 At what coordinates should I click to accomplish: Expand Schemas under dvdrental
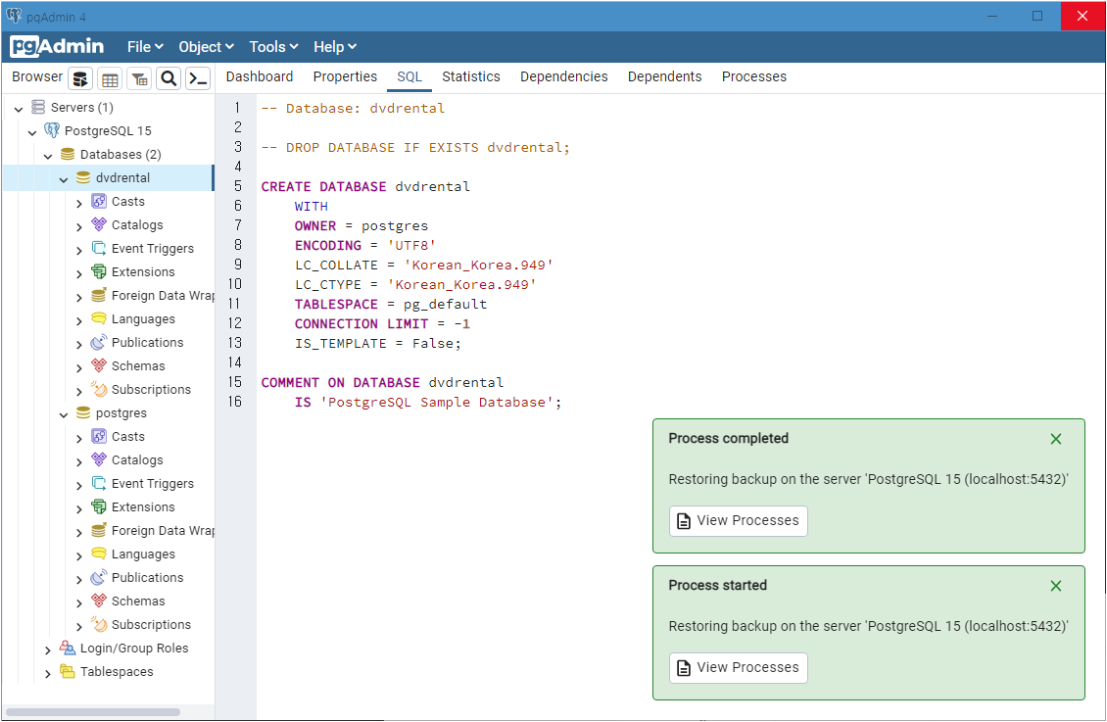coord(79,368)
